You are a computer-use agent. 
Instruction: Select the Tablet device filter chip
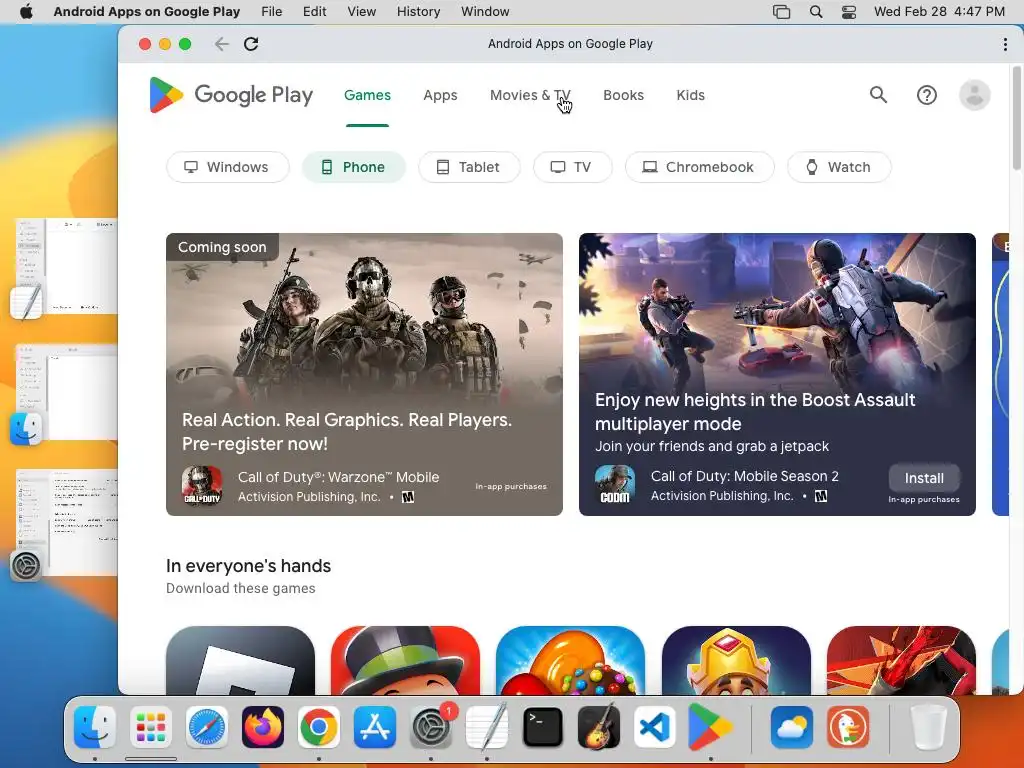click(469, 167)
